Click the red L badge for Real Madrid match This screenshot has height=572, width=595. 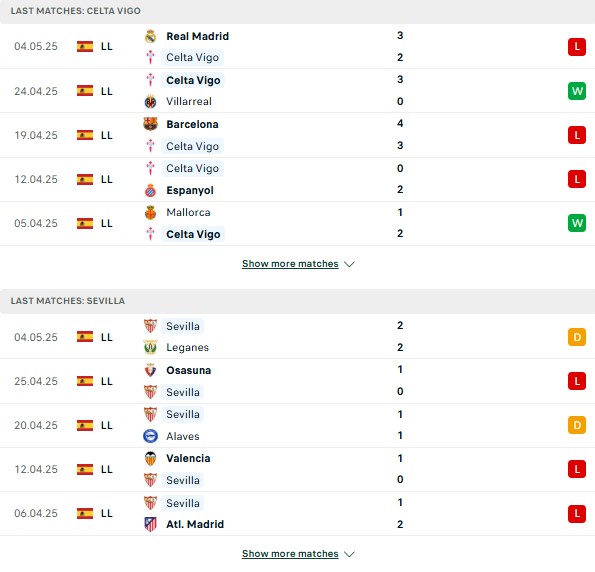pyautogui.click(x=577, y=47)
